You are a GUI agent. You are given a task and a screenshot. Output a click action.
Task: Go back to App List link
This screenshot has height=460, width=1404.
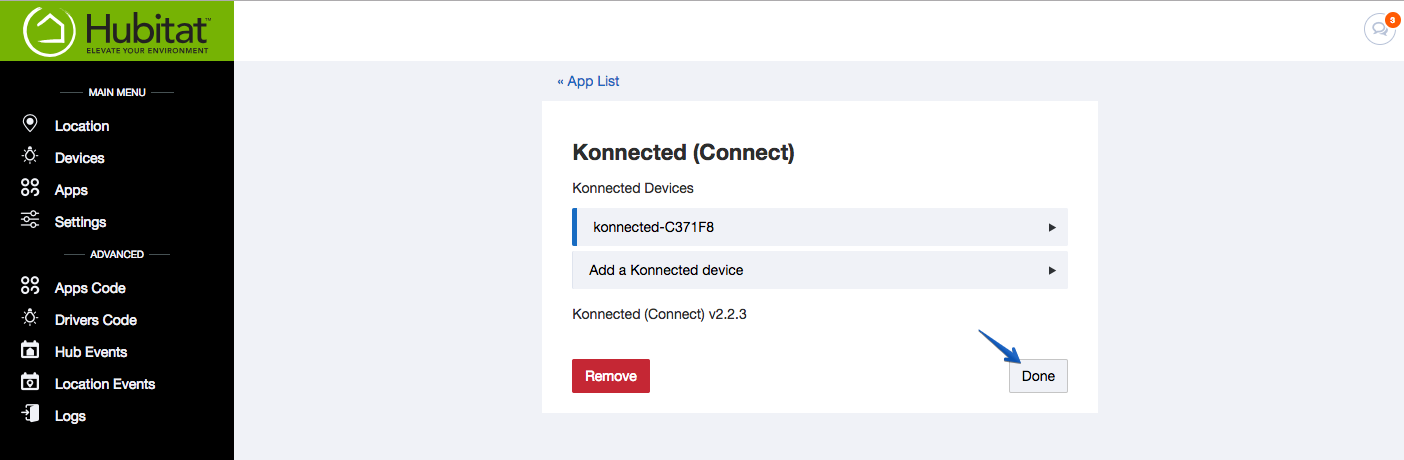[x=588, y=81]
